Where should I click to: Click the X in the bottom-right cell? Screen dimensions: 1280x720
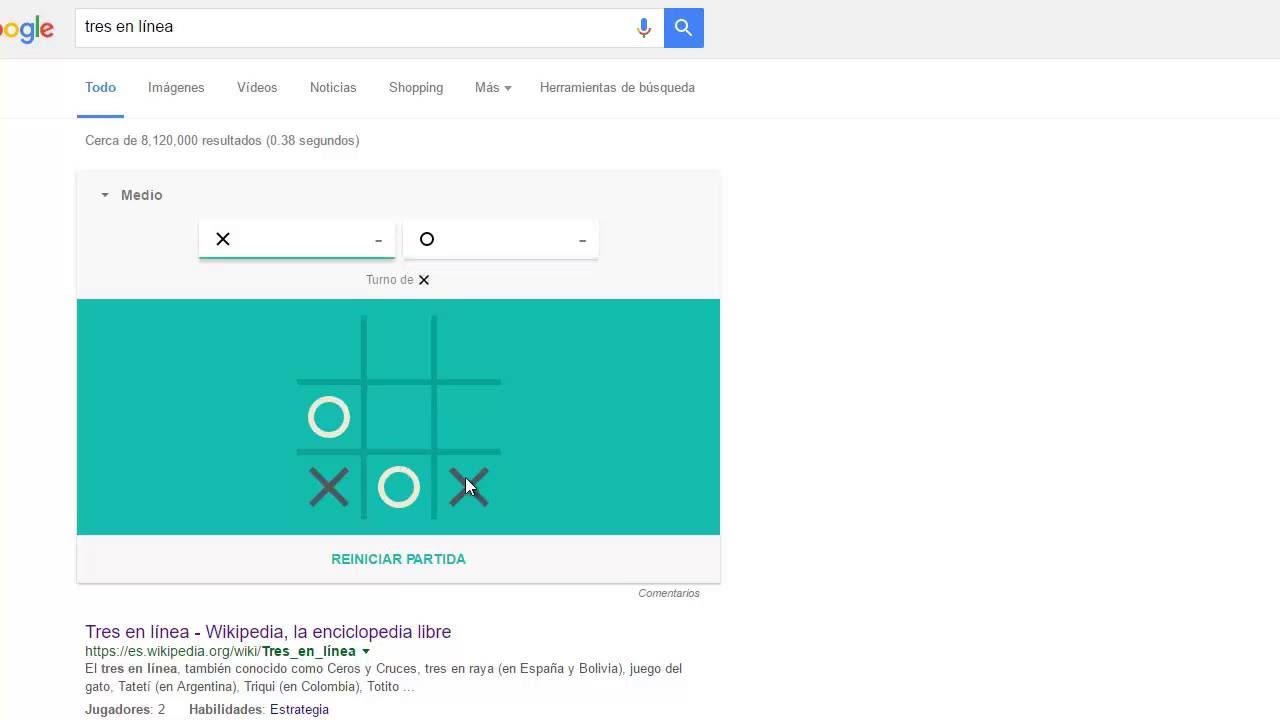(x=469, y=487)
